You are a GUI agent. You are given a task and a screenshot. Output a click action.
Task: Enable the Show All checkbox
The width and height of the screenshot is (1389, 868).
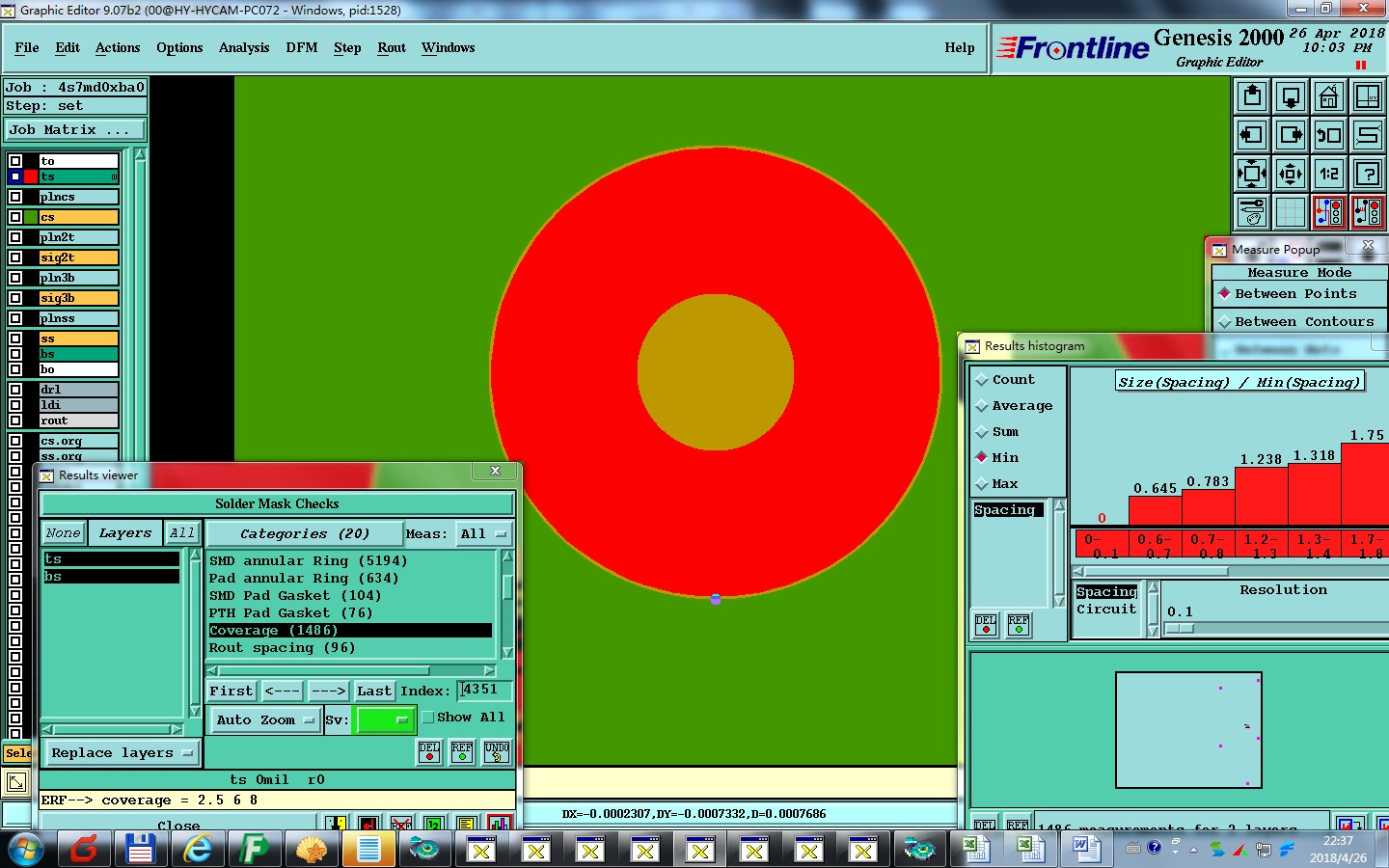pyautogui.click(x=428, y=718)
